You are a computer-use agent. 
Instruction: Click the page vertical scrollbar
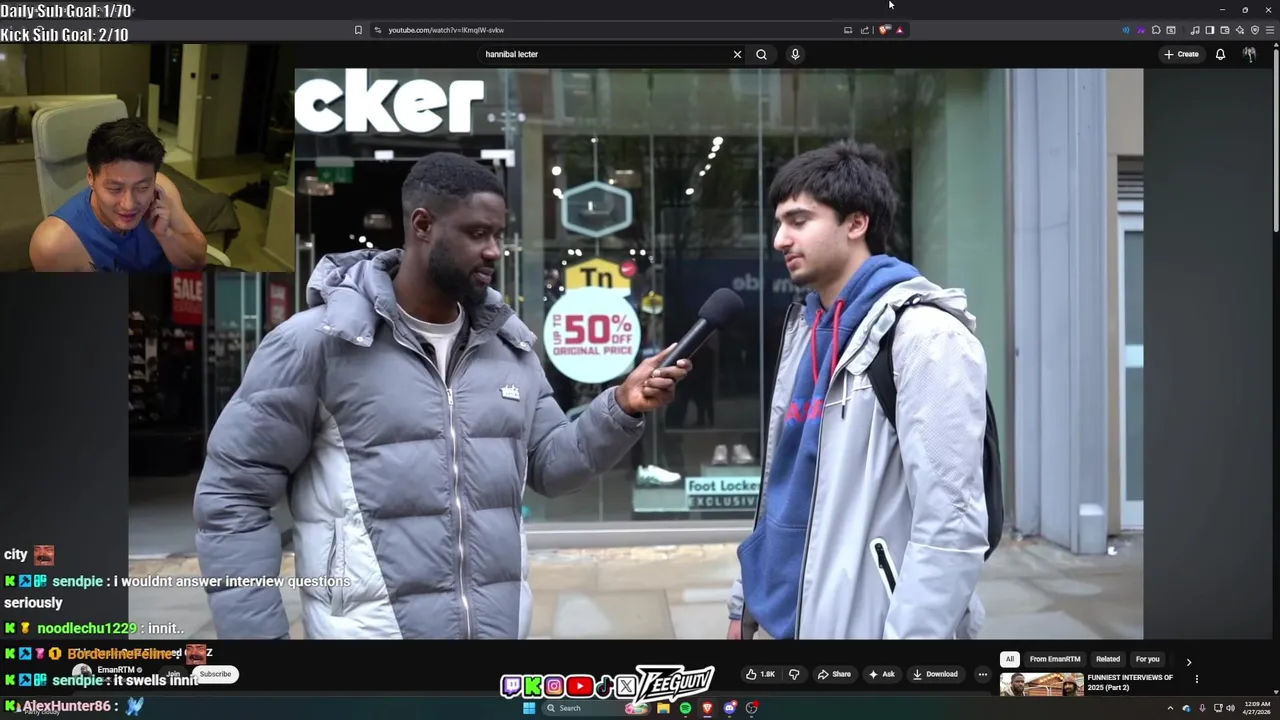(1276, 140)
